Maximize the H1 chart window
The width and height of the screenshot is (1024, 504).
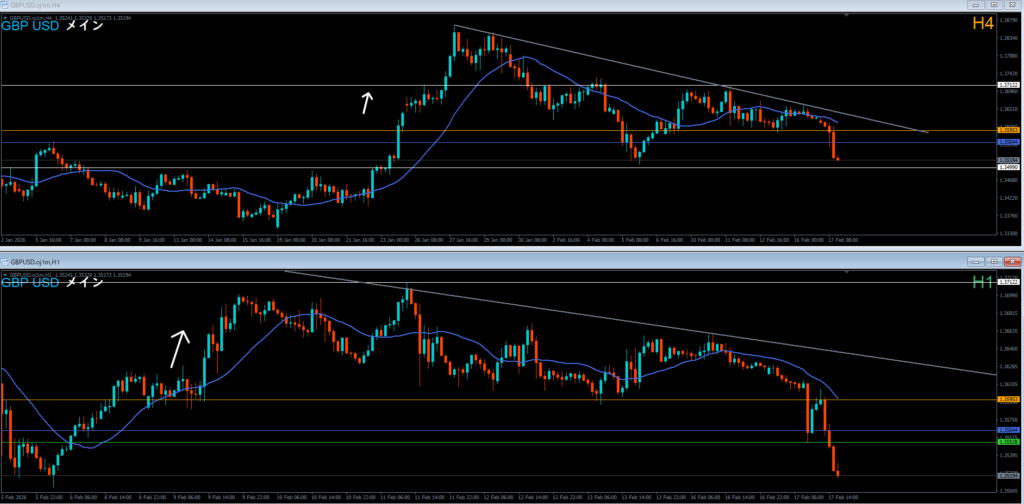click(x=994, y=260)
